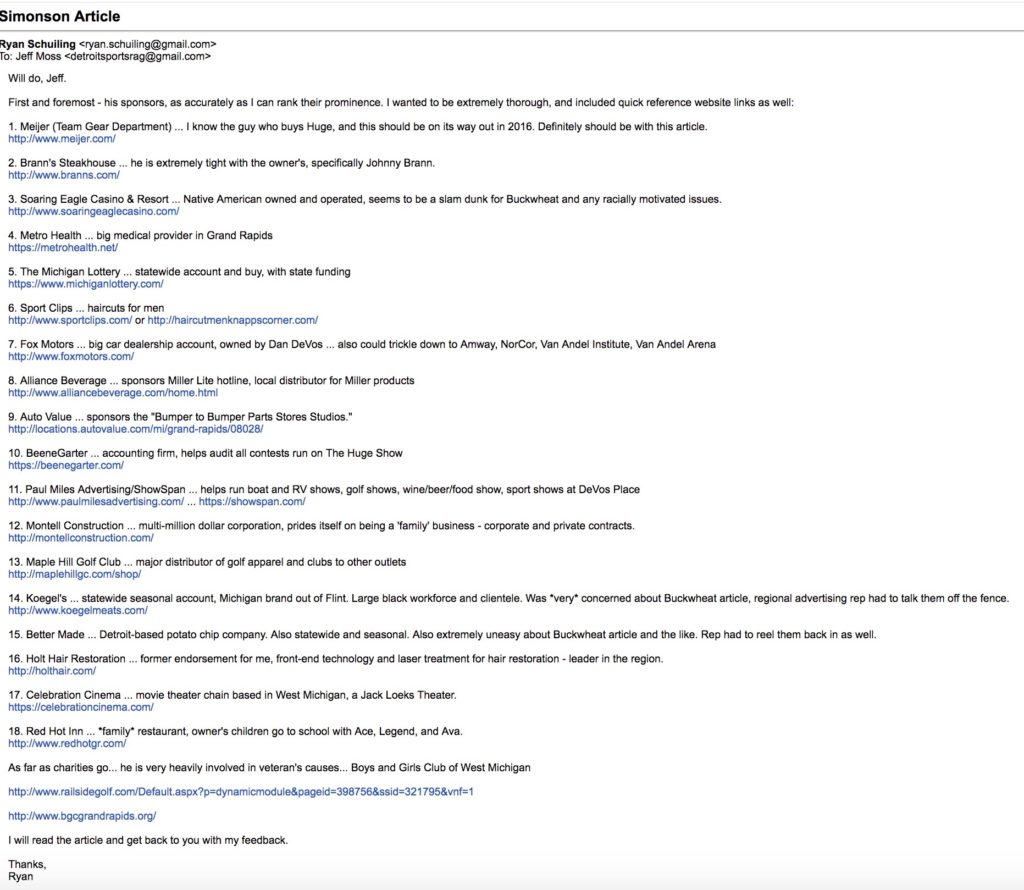Click the '4. Metro Health' line
This screenshot has width=1024, height=890.
coord(140,236)
